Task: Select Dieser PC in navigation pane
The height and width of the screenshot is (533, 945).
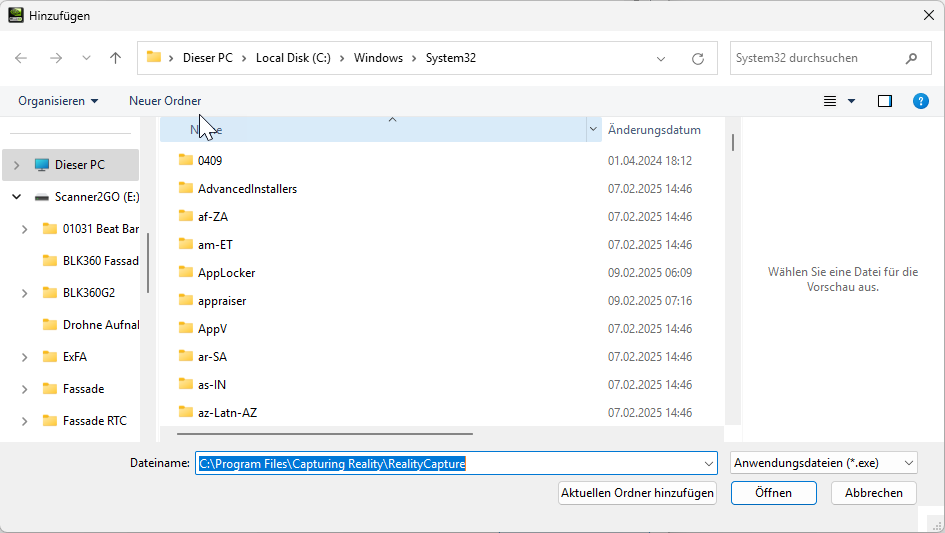Action: click(x=79, y=165)
